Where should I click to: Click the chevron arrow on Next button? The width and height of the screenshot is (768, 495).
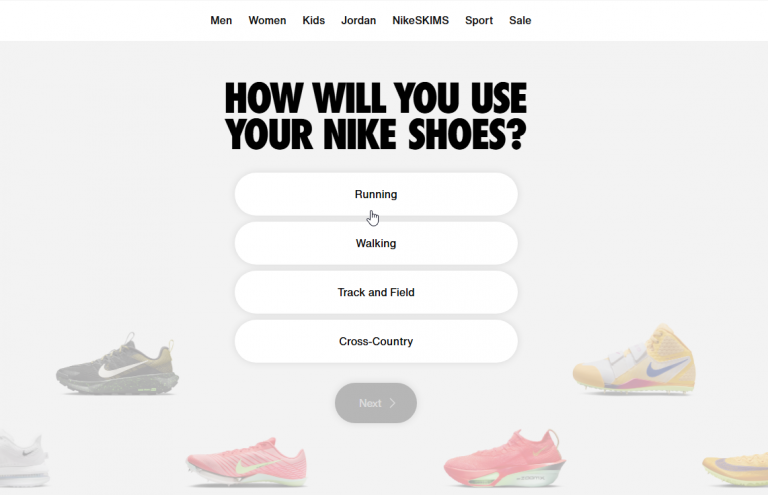pyautogui.click(x=392, y=403)
